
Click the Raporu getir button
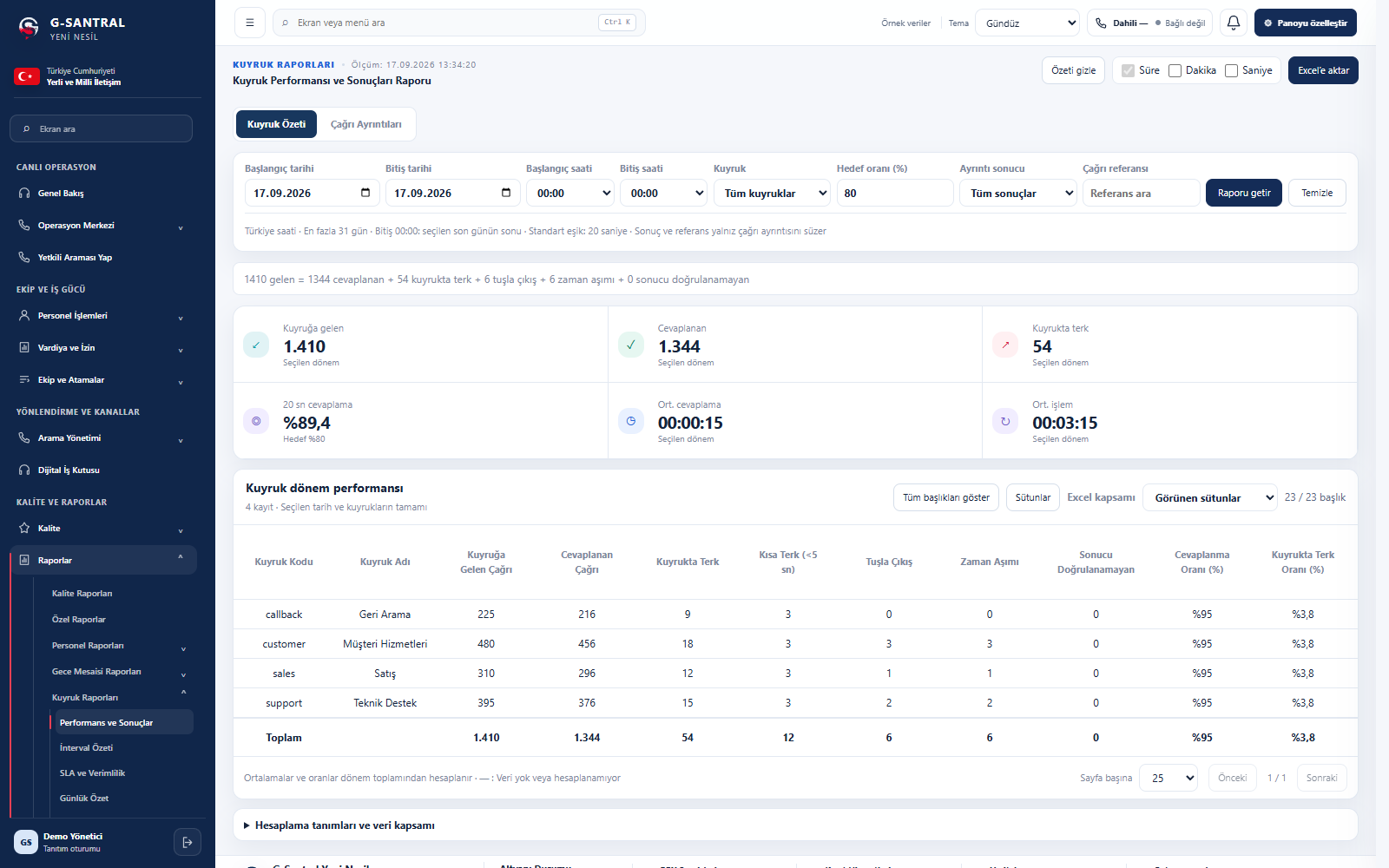click(1244, 193)
